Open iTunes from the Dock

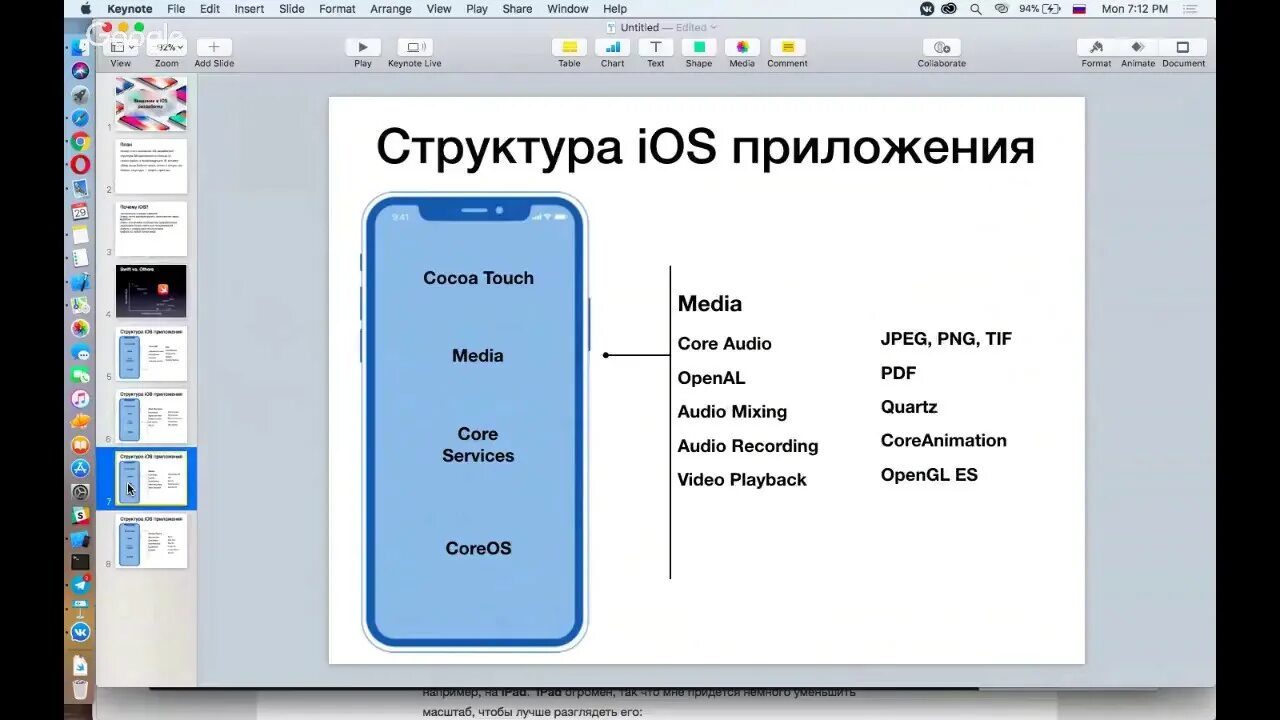coord(80,398)
